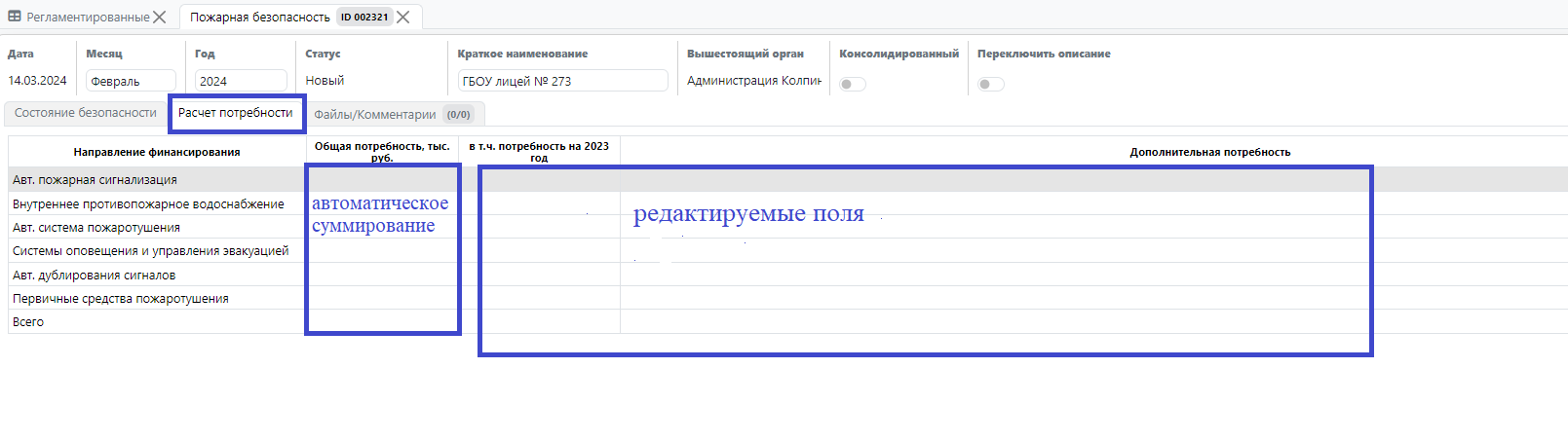Click the Дополнительная потребность column header
Viewport: 1568px width, 442px height.
coord(1209,152)
